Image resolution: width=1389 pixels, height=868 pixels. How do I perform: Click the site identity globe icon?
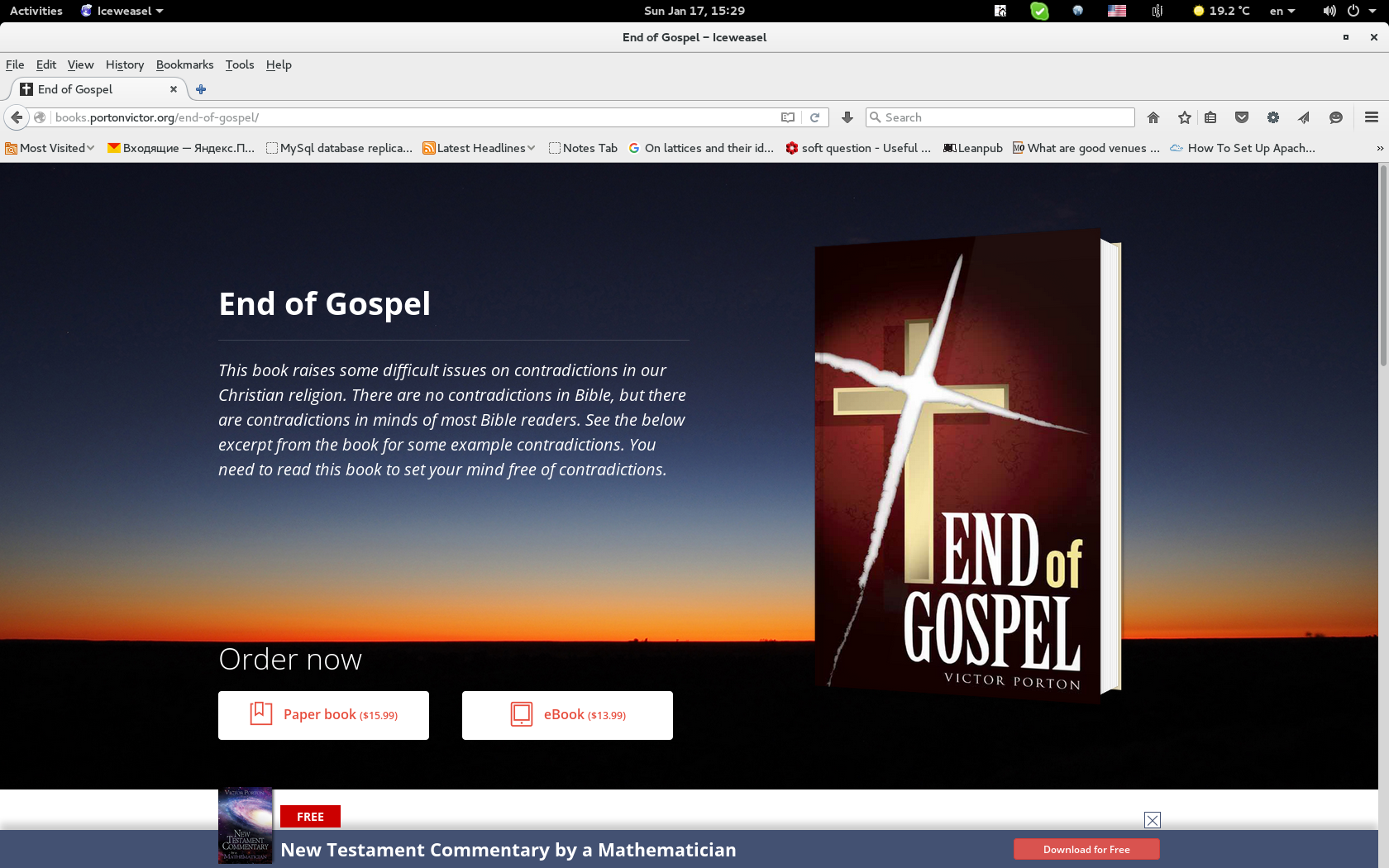[40, 117]
